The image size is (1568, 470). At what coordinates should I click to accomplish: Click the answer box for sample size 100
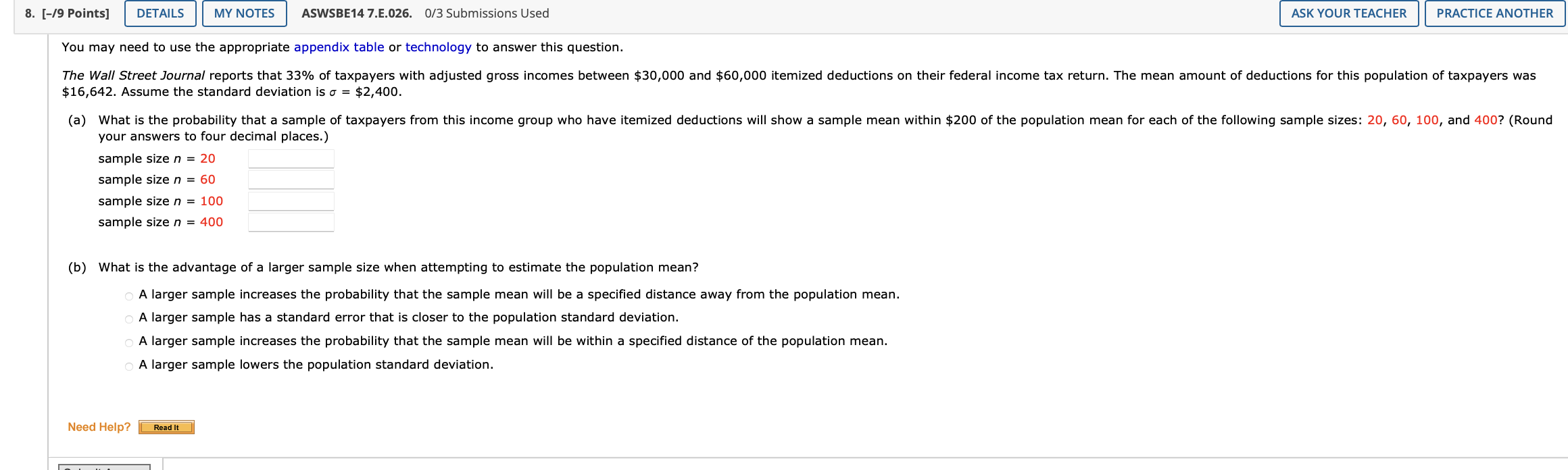pos(291,201)
